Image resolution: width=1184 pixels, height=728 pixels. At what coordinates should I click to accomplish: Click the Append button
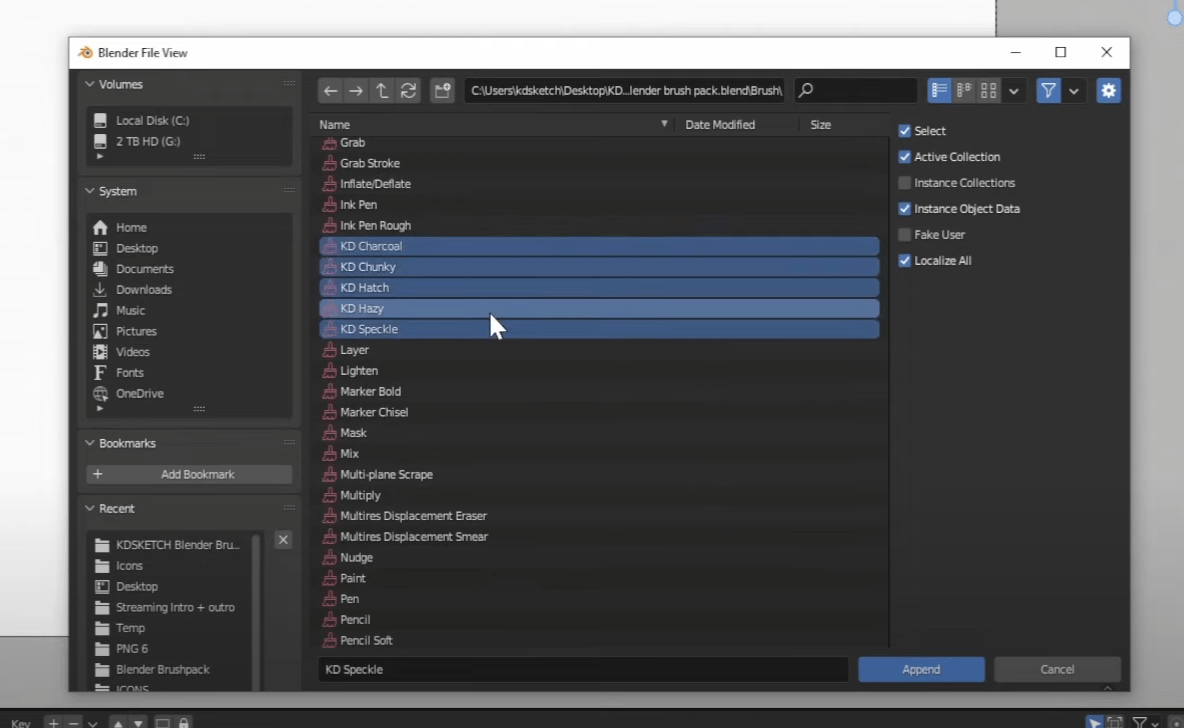(921, 669)
